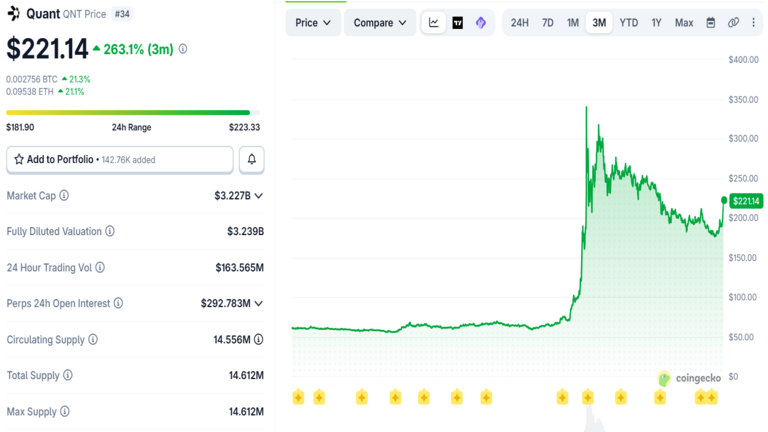Select the 1Y timeframe tab

656,23
